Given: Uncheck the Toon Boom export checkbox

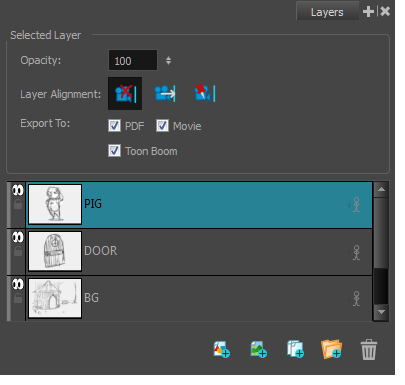Looking at the screenshot, I should [114, 151].
